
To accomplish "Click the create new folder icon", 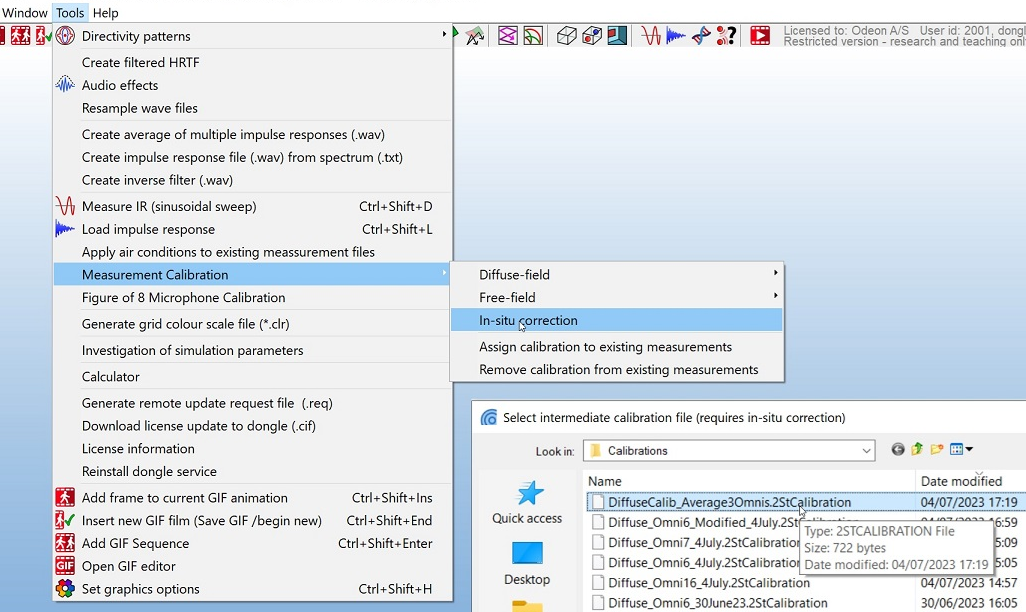I will click(x=937, y=450).
